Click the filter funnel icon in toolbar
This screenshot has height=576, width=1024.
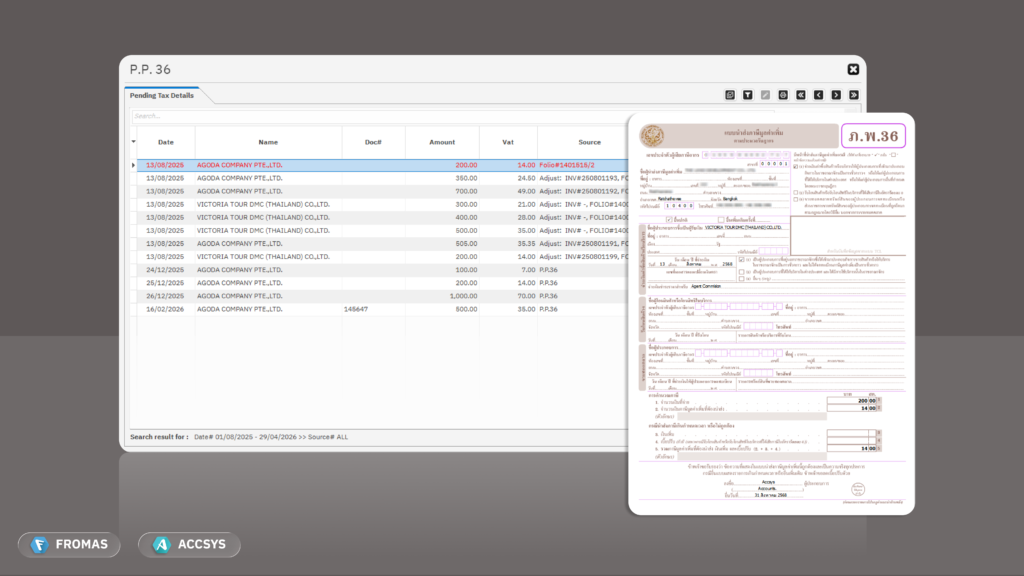tap(747, 95)
